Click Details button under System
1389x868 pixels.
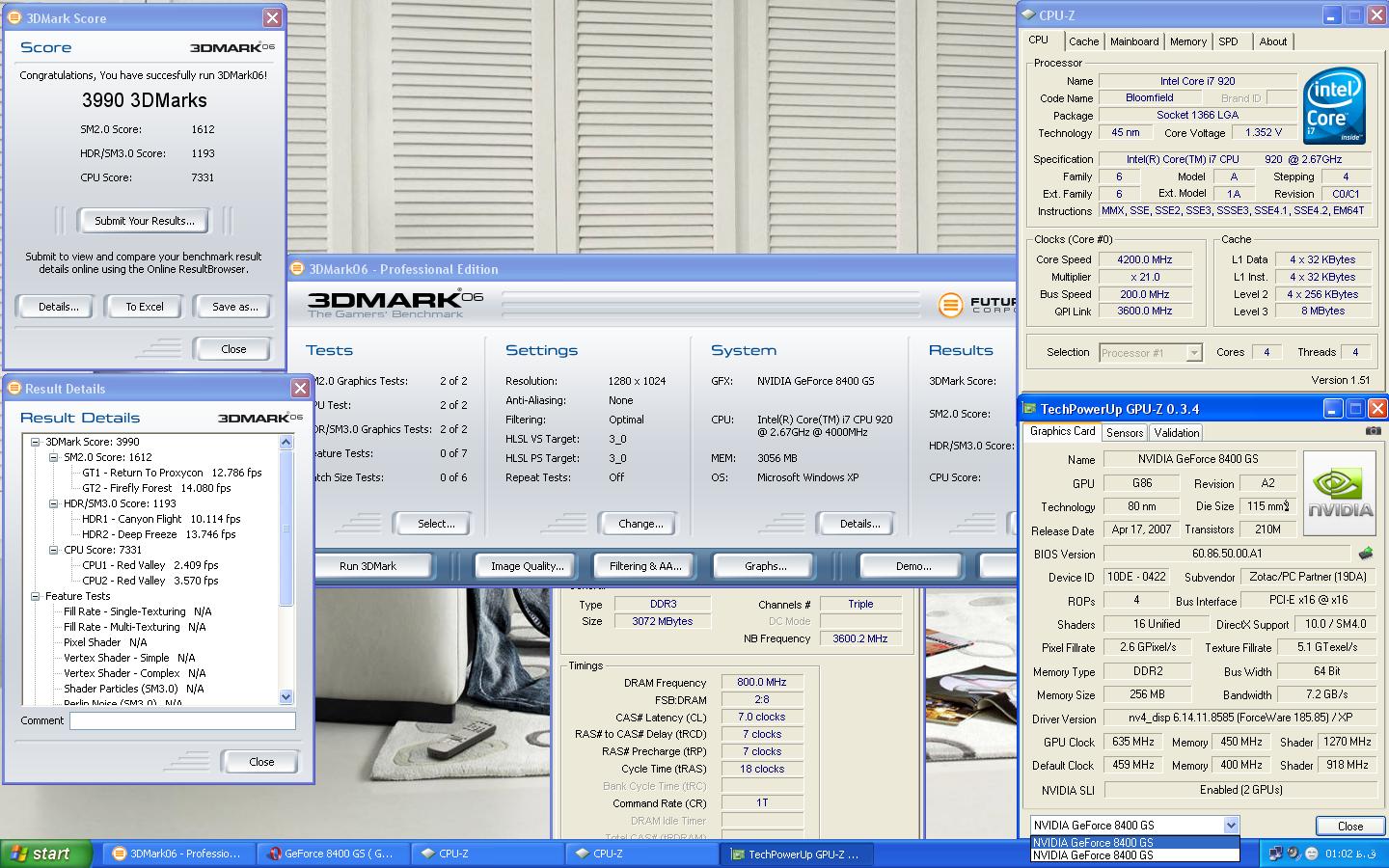coord(859,524)
